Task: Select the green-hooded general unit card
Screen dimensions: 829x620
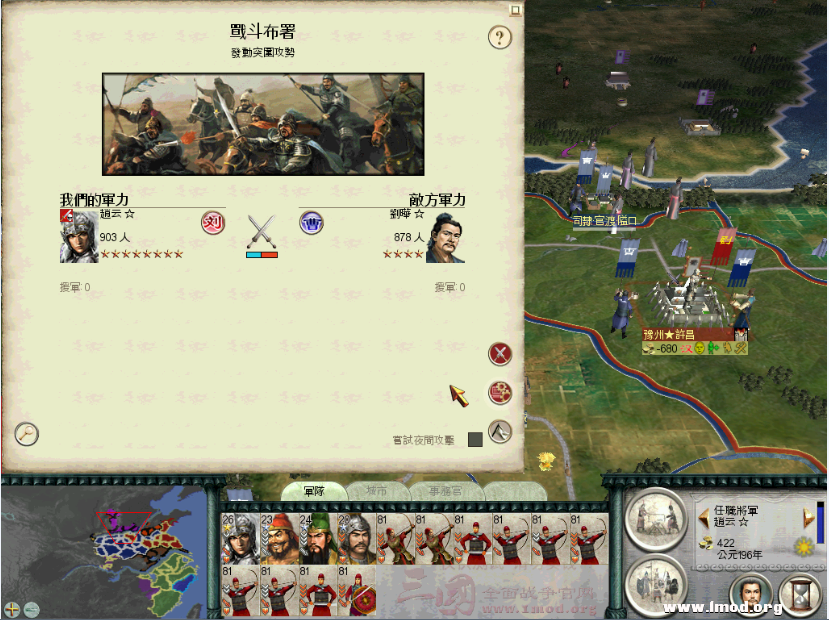Action: click(318, 539)
